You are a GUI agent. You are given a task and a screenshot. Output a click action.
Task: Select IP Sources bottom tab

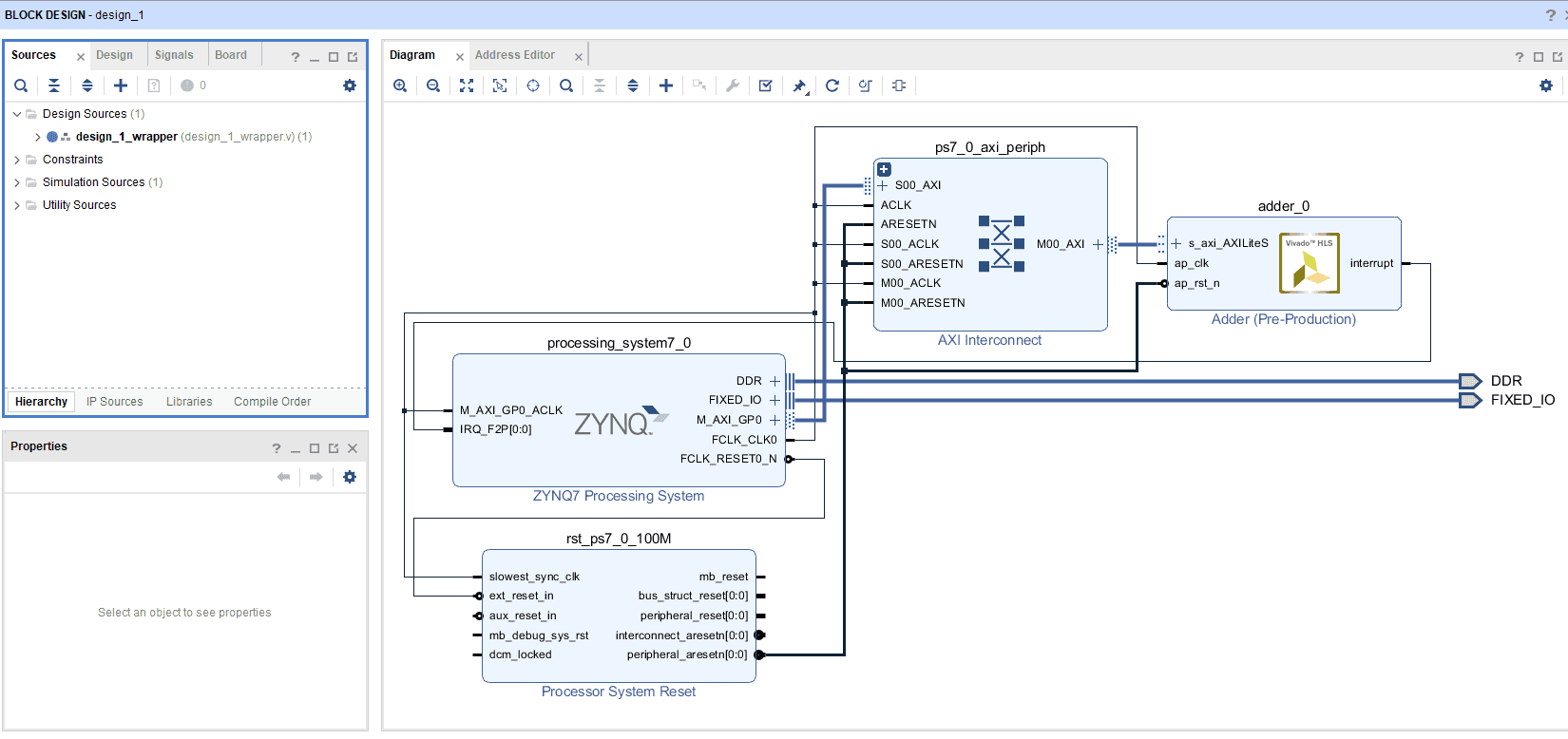pos(115,402)
